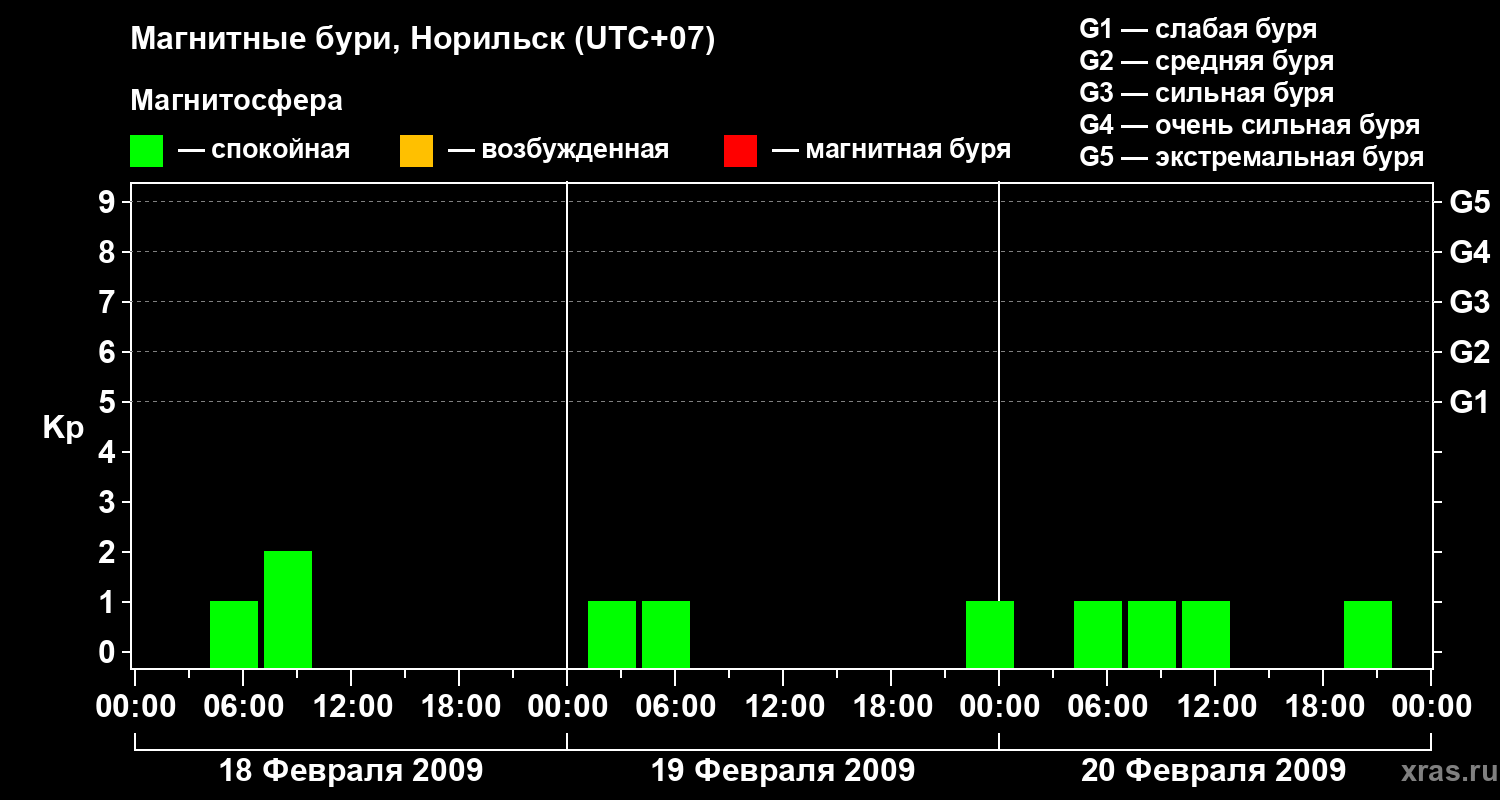Click the Kp axis value 5
Viewport: 1500px width, 800px height.
click(109, 402)
